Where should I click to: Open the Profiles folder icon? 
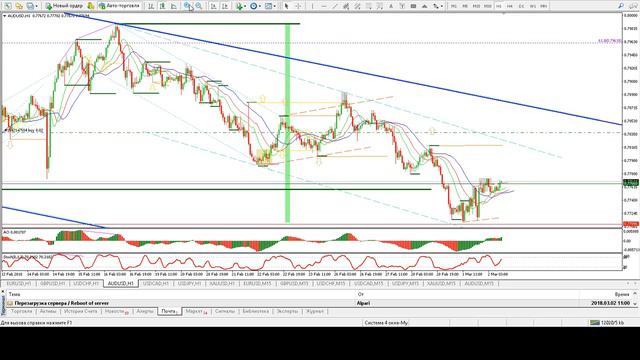tap(19, 6)
